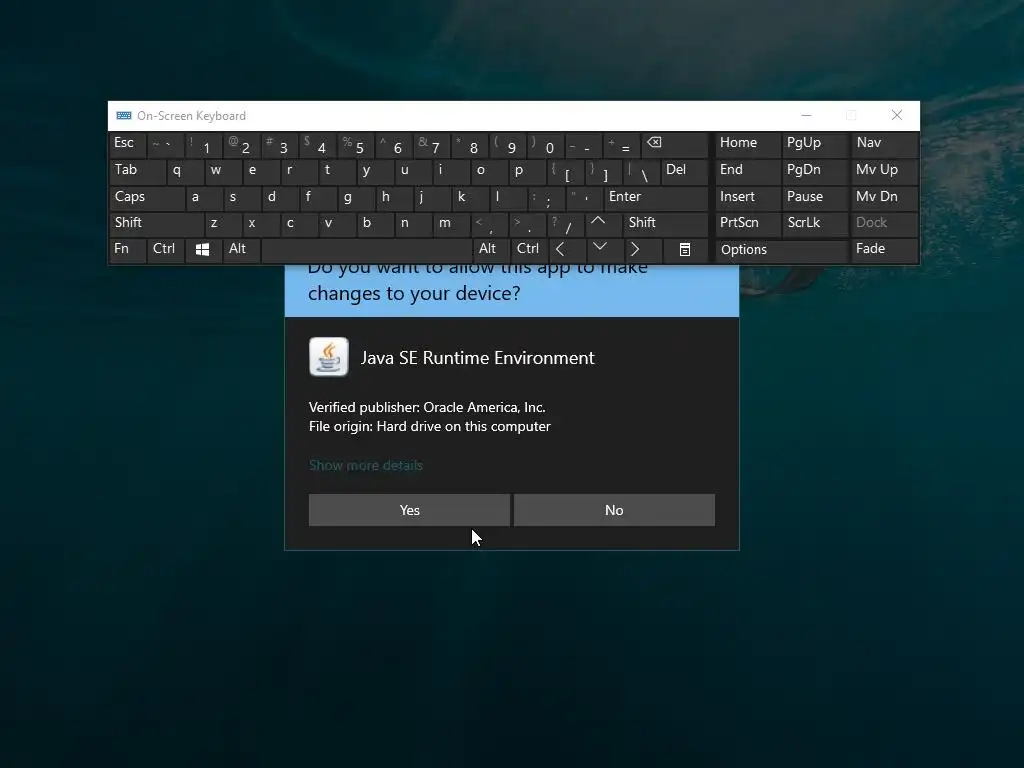Tap the q key
Viewport: 1024px width, 768px height.
tap(184, 170)
